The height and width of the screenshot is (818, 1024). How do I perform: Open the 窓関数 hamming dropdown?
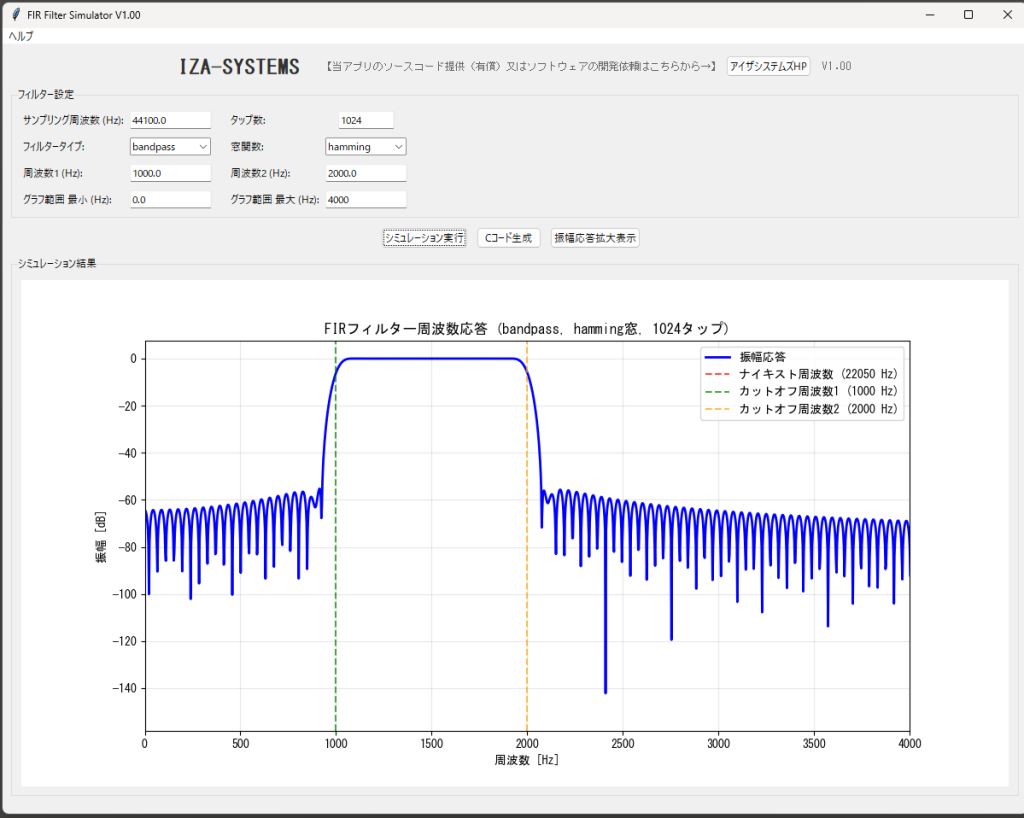(366, 147)
